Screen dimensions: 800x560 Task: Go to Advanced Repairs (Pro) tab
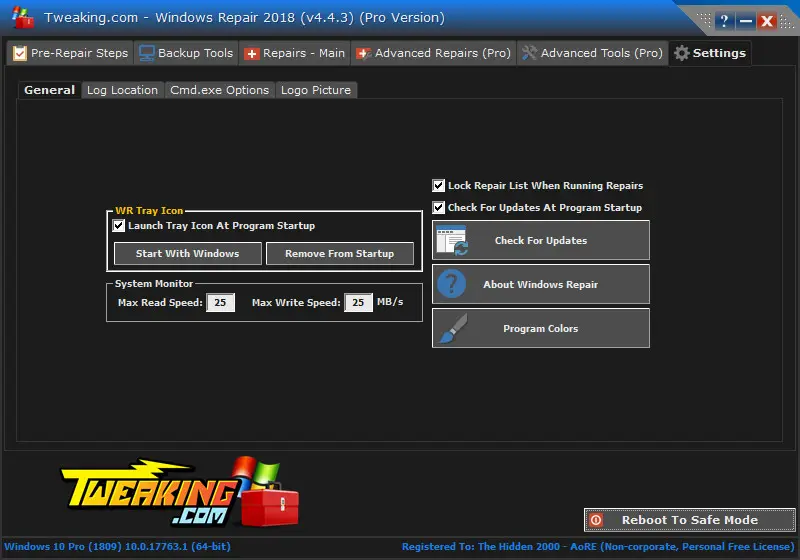pyautogui.click(x=433, y=53)
